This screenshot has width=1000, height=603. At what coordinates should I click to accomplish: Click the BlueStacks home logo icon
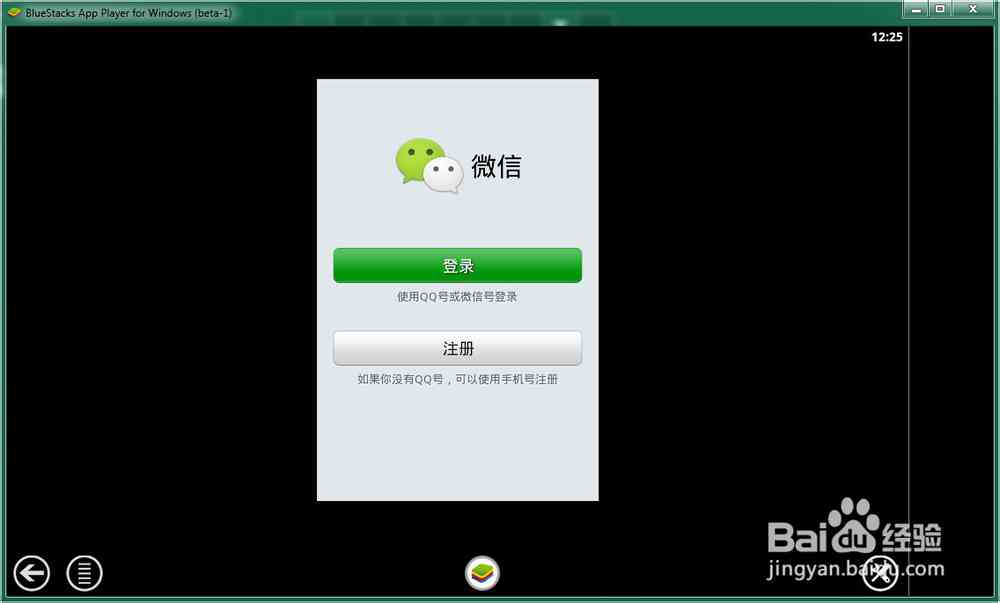[x=482, y=573]
